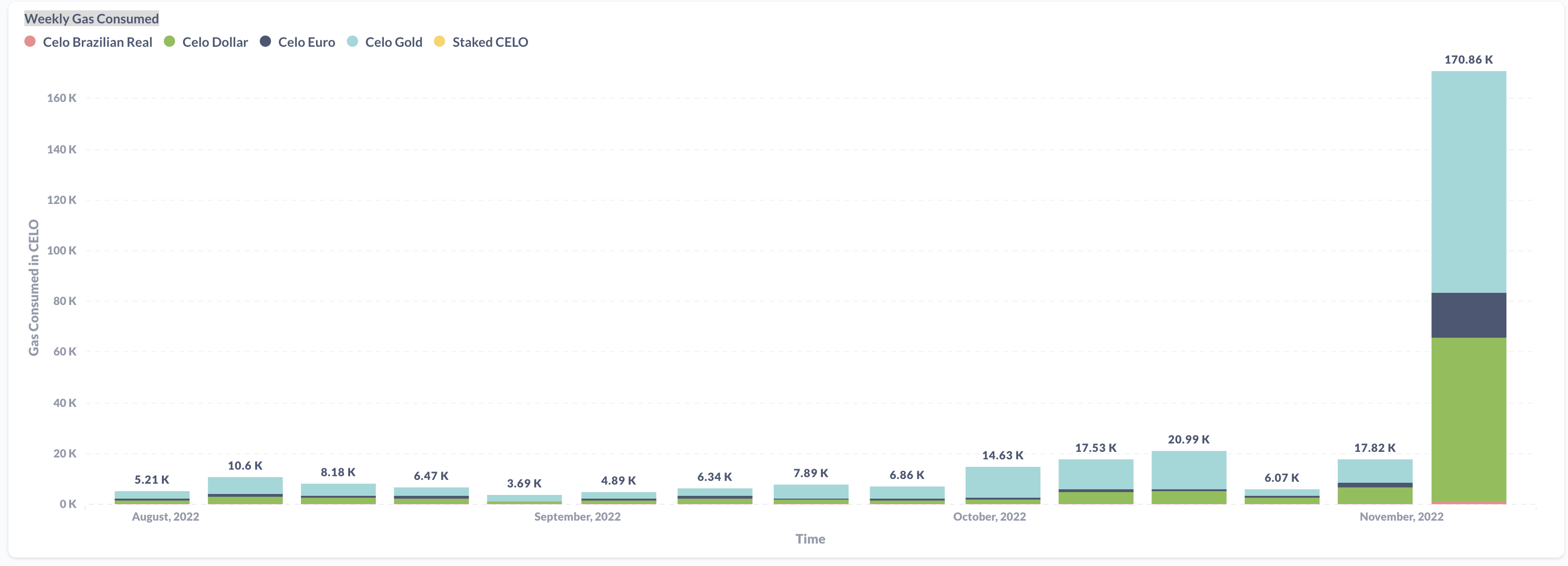Viewport: 1568px width, 566px height.
Task: Click the dark blue Celo Euro legend dot
Action: [265, 41]
